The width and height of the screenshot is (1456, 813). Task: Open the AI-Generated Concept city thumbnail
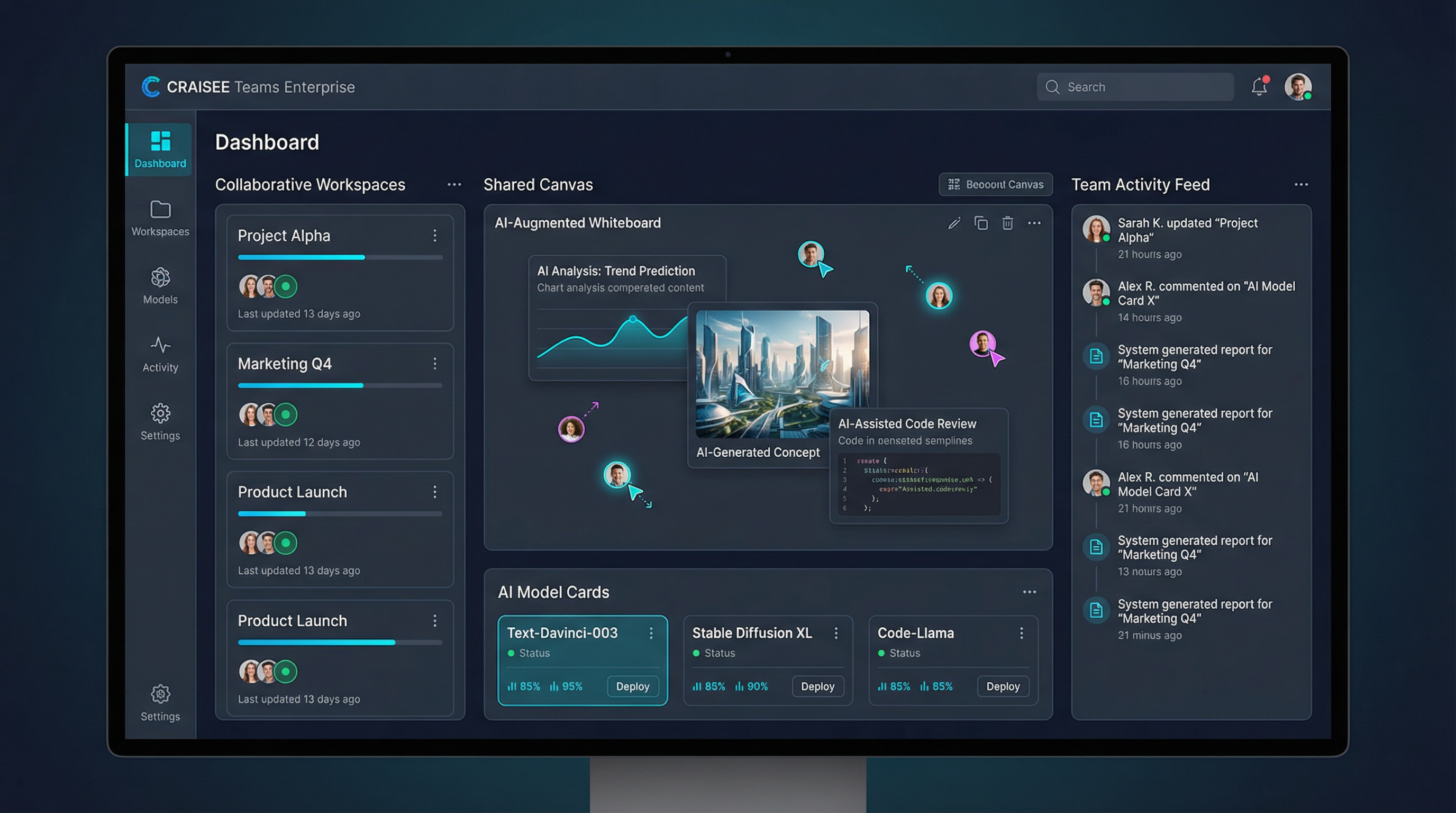tap(782, 374)
